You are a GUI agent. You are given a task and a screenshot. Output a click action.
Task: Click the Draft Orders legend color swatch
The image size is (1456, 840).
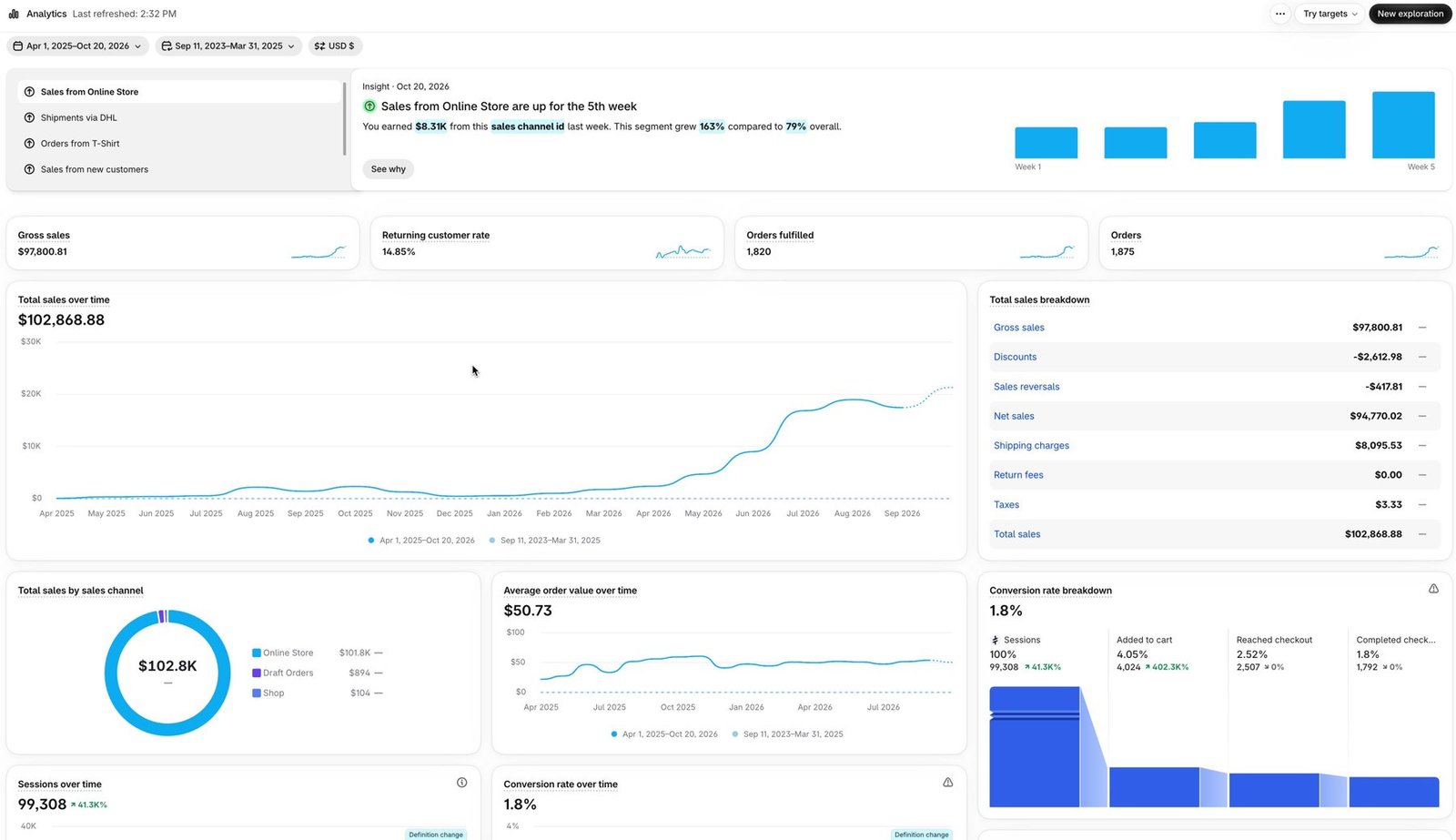[257, 673]
